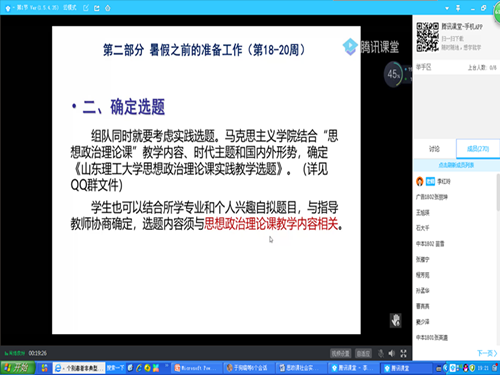Viewport: 500px width, 375px height.
Task: Click the share icon in title bar
Action: click(97, 8)
